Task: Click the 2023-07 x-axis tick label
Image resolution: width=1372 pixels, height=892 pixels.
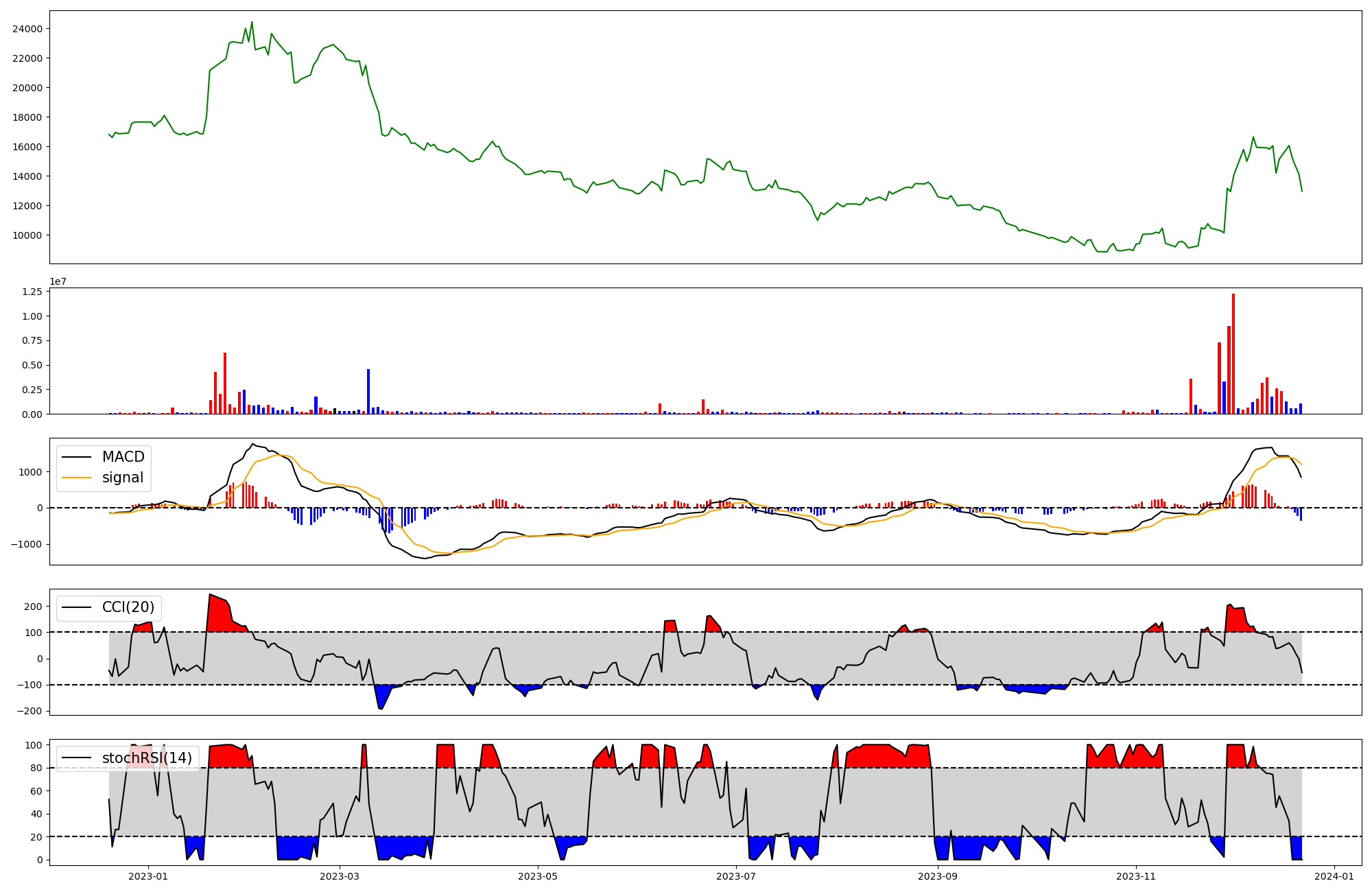Action: [736, 876]
